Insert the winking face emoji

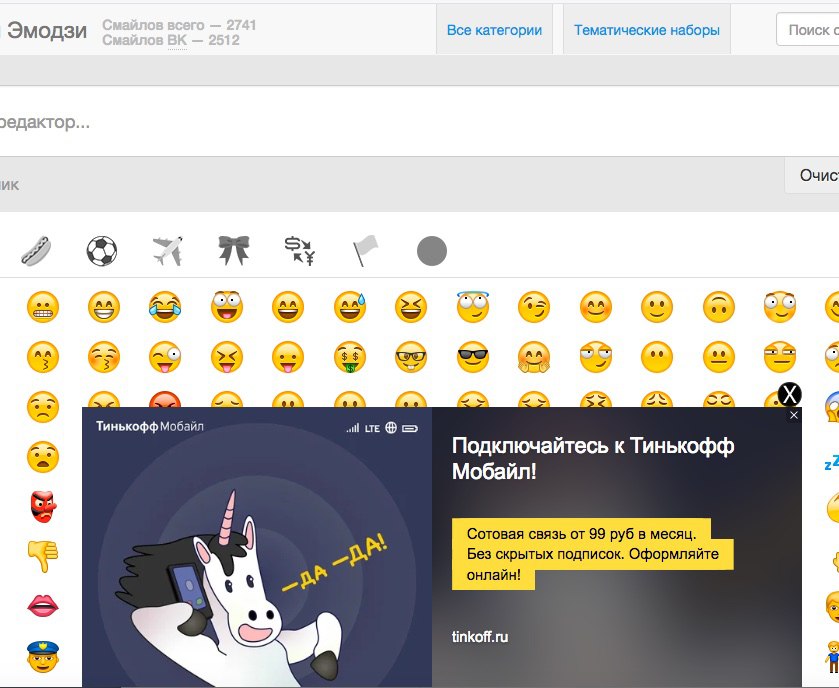tap(534, 307)
